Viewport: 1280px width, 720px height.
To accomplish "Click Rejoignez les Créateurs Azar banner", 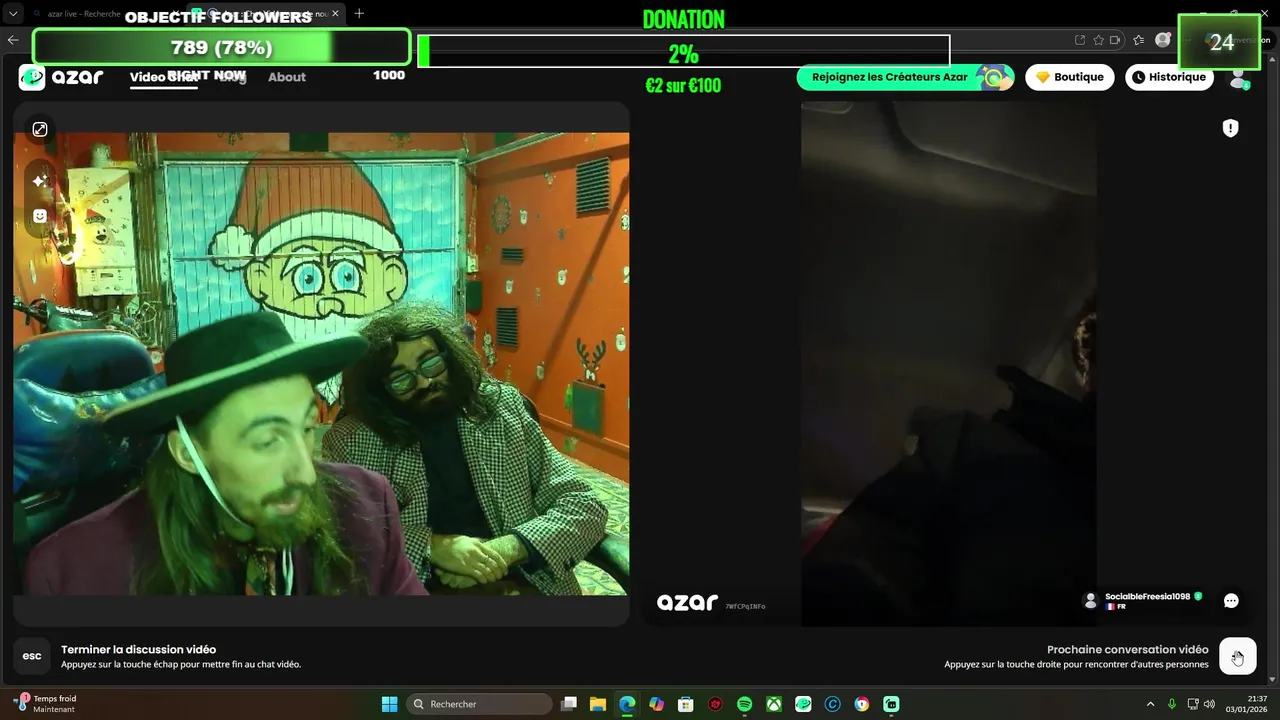I will 905,77.
